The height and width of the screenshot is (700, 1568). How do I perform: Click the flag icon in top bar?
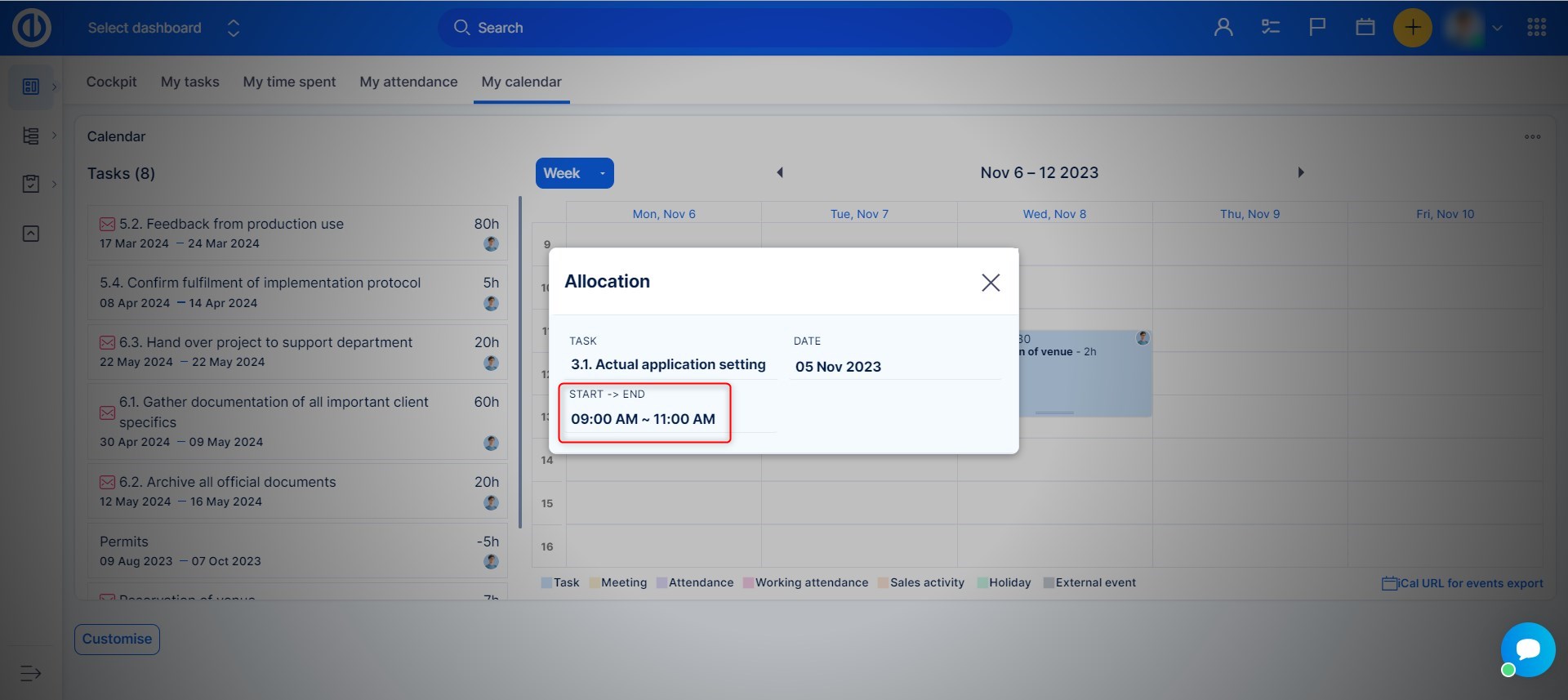click(1316, 28)
